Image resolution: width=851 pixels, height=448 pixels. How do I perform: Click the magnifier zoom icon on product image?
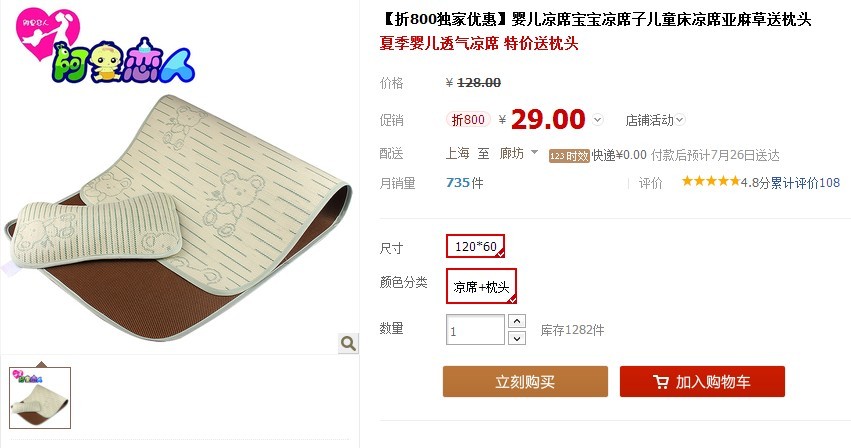(x=348, y=343)
